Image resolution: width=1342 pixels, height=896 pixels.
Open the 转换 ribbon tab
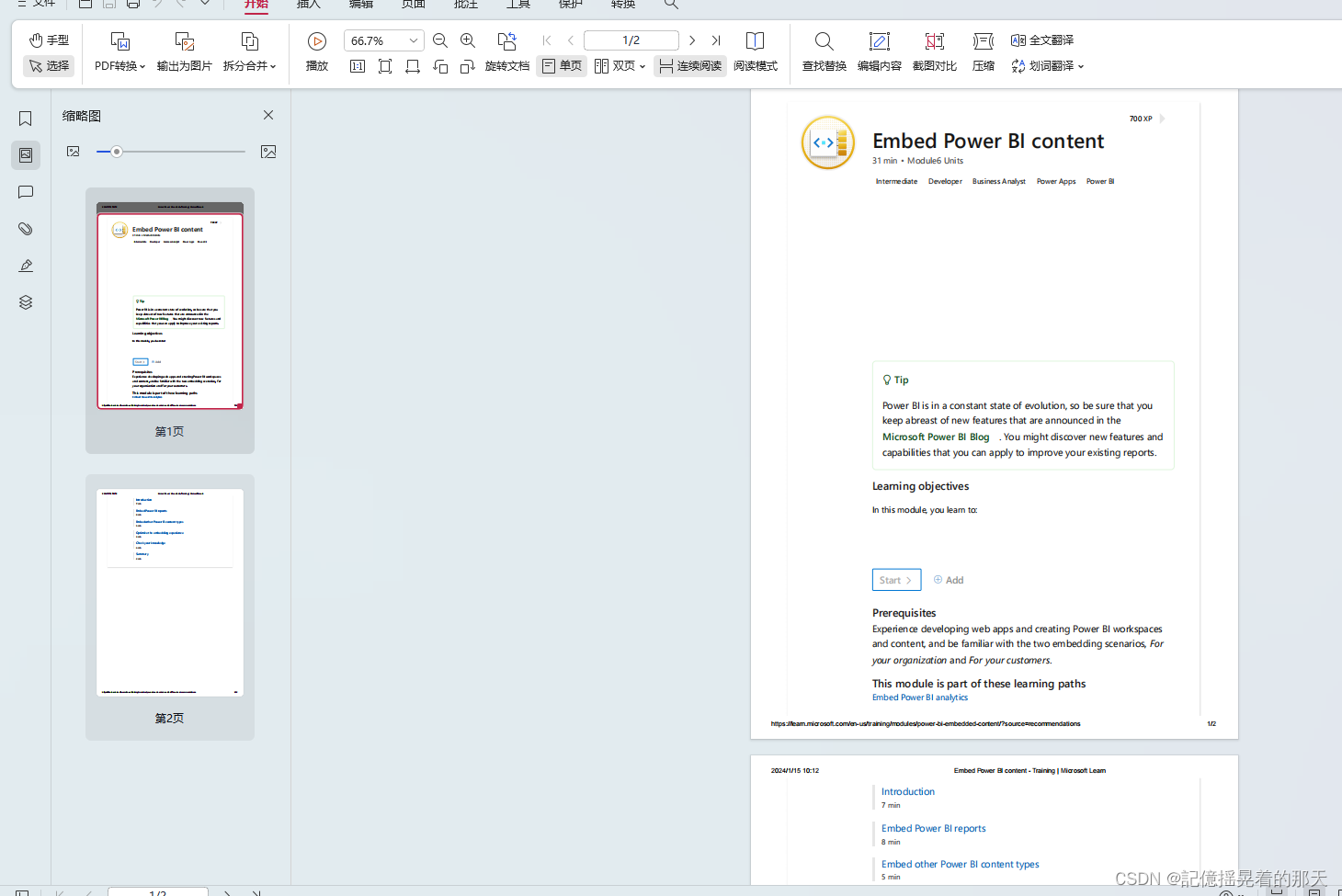pyautogui.click(x=623, y=5)
